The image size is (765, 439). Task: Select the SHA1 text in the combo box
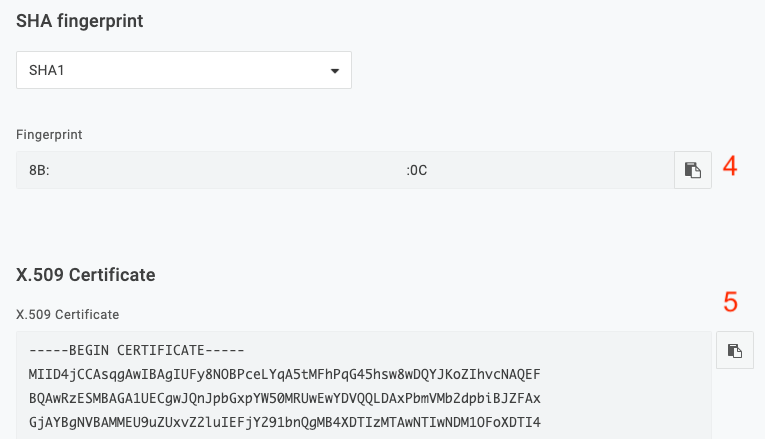pos(46,70)
